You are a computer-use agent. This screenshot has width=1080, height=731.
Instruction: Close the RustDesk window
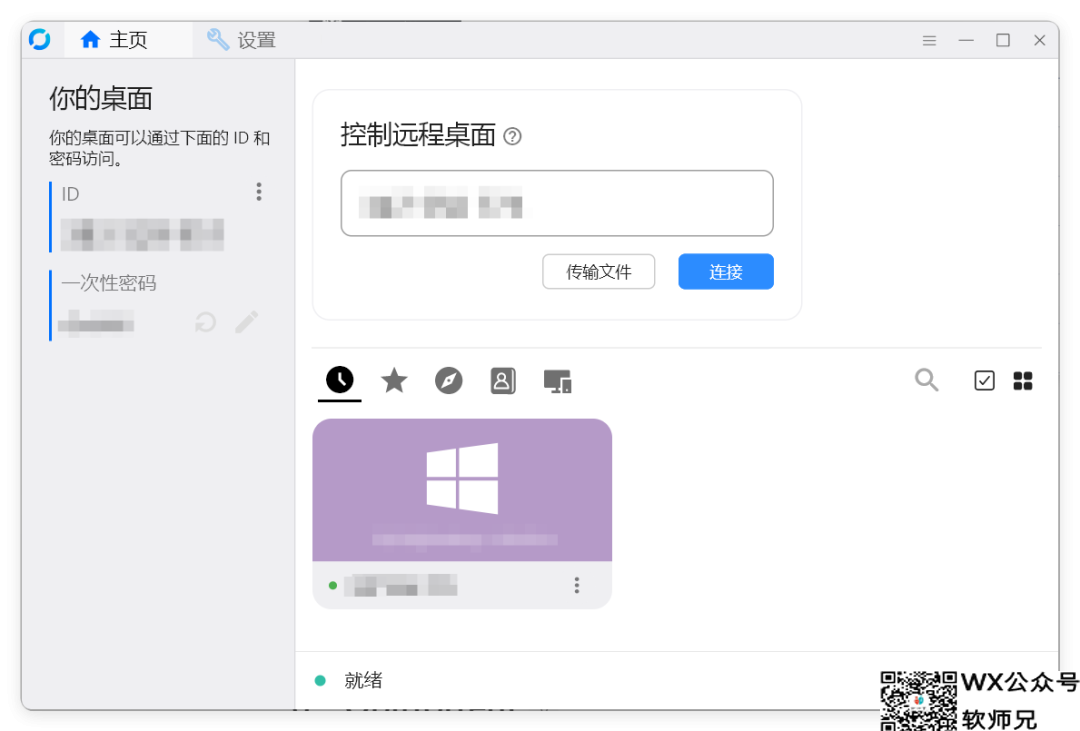1039,41
